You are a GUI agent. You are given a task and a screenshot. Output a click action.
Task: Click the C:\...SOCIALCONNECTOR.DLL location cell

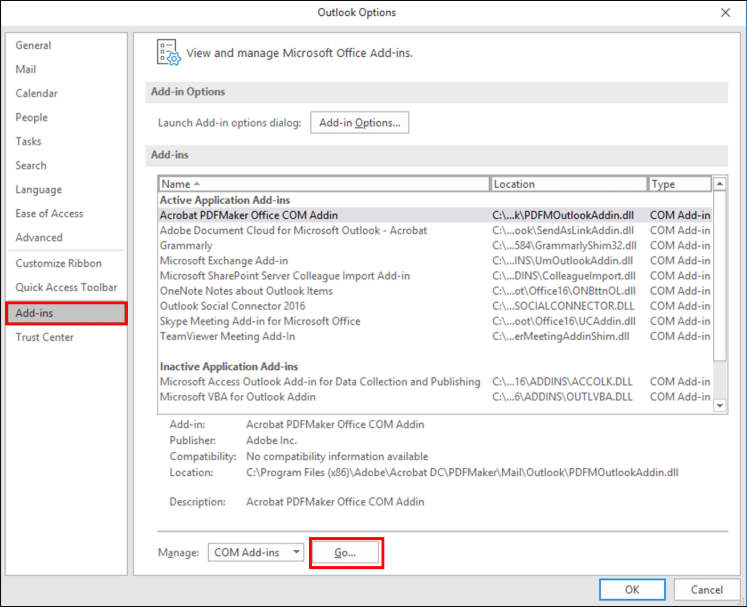pos(563,306)
